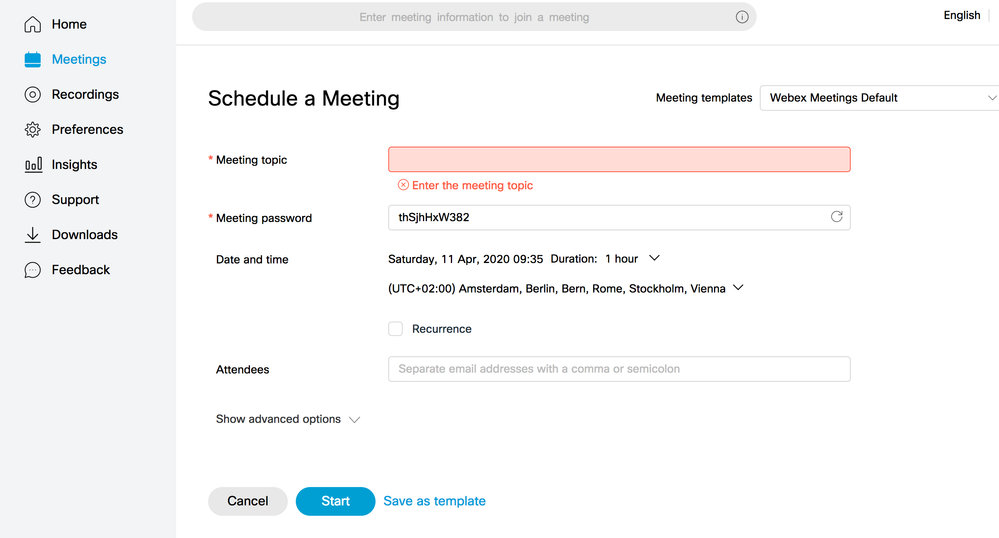Select the English language menu
This screenshot has height=538, width=999.
961,15
